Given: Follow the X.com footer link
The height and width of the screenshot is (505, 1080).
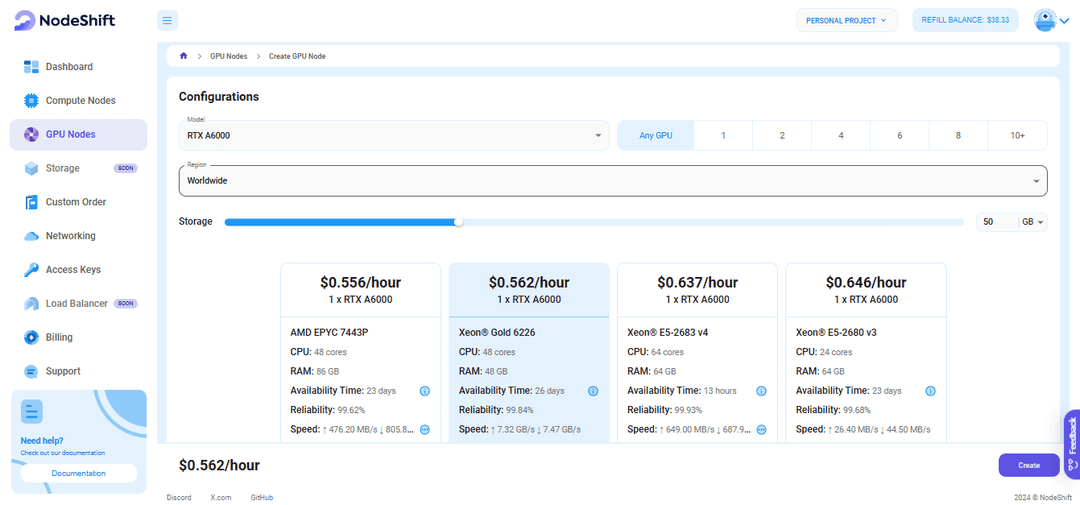Looking at the screenshot, I should (221, 497).
